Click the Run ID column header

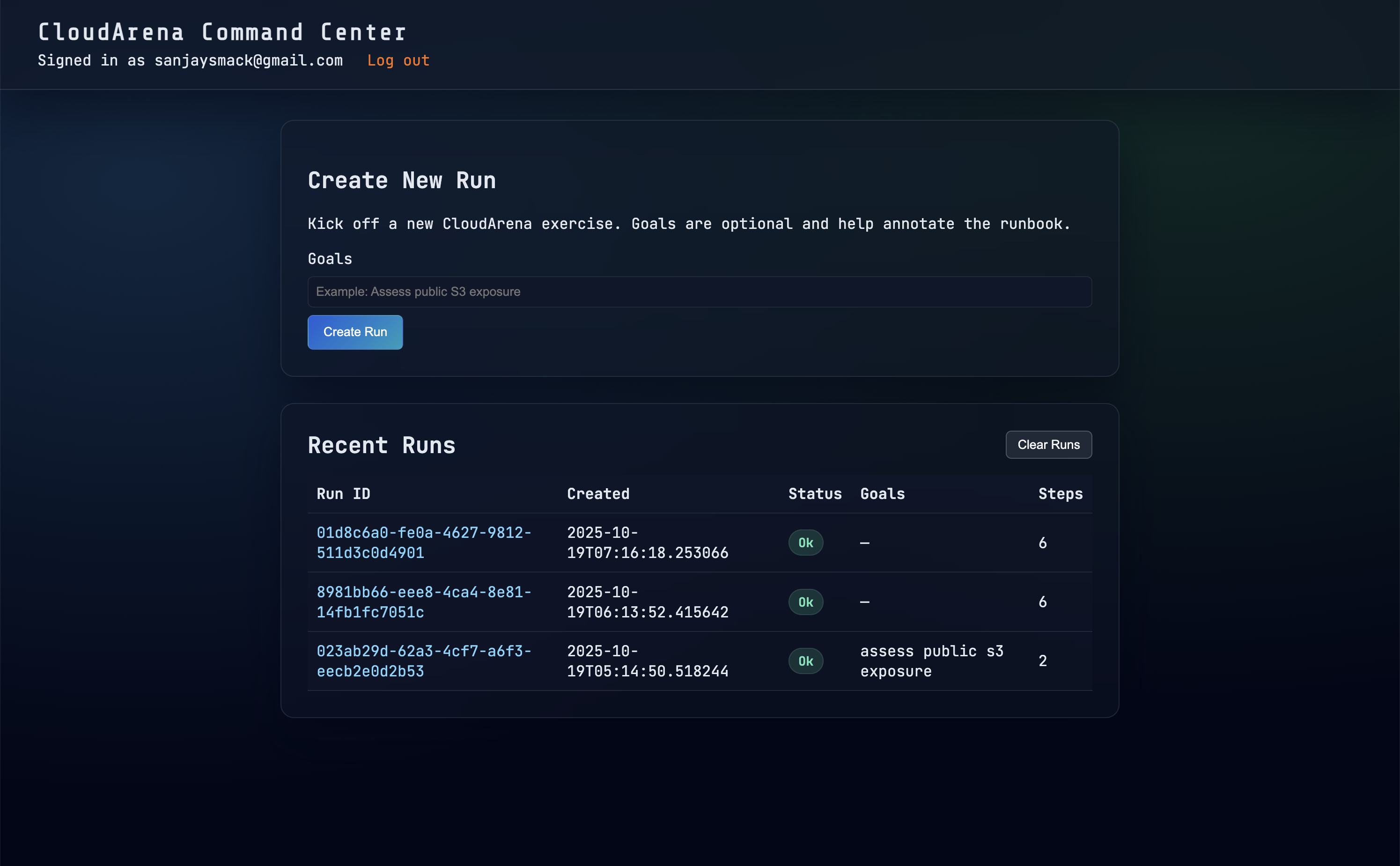pyautogui.click(x=343, y=494)
